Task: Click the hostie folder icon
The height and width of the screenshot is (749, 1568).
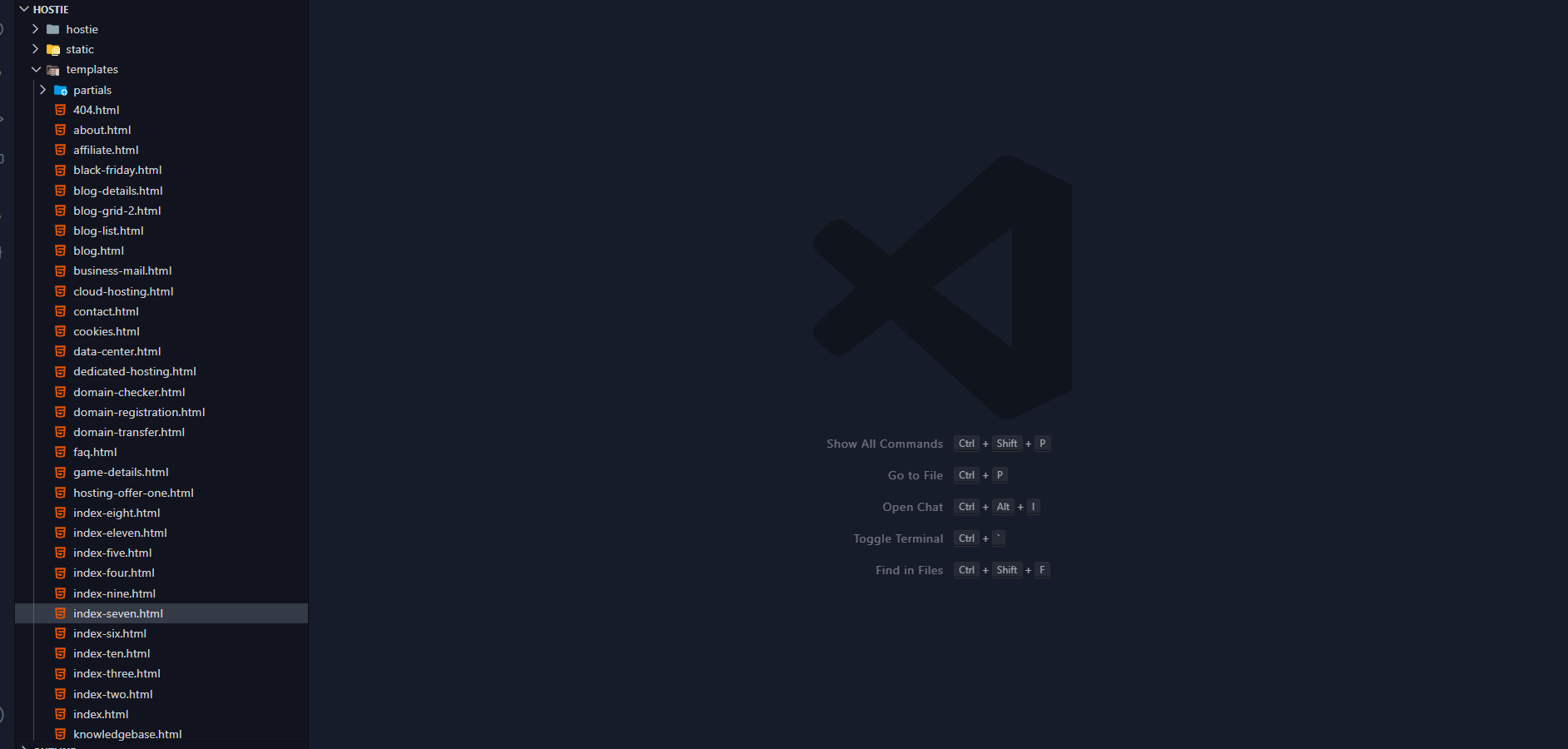Action: coord(53,29)
